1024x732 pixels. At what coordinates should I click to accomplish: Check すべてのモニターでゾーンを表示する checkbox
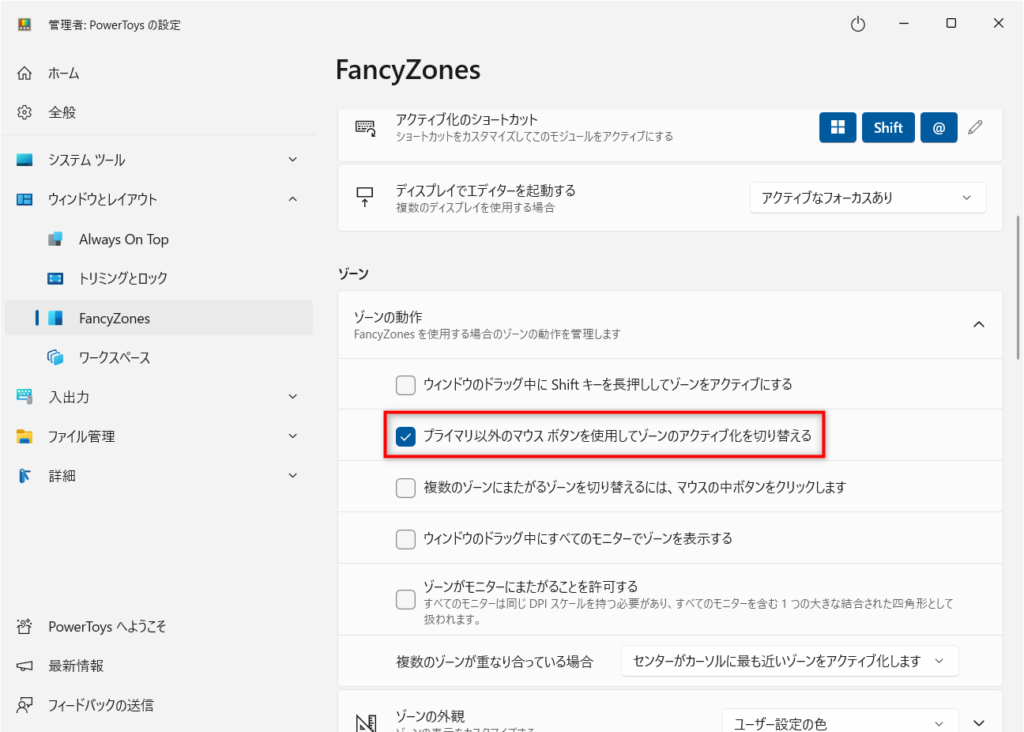[405, 539]
